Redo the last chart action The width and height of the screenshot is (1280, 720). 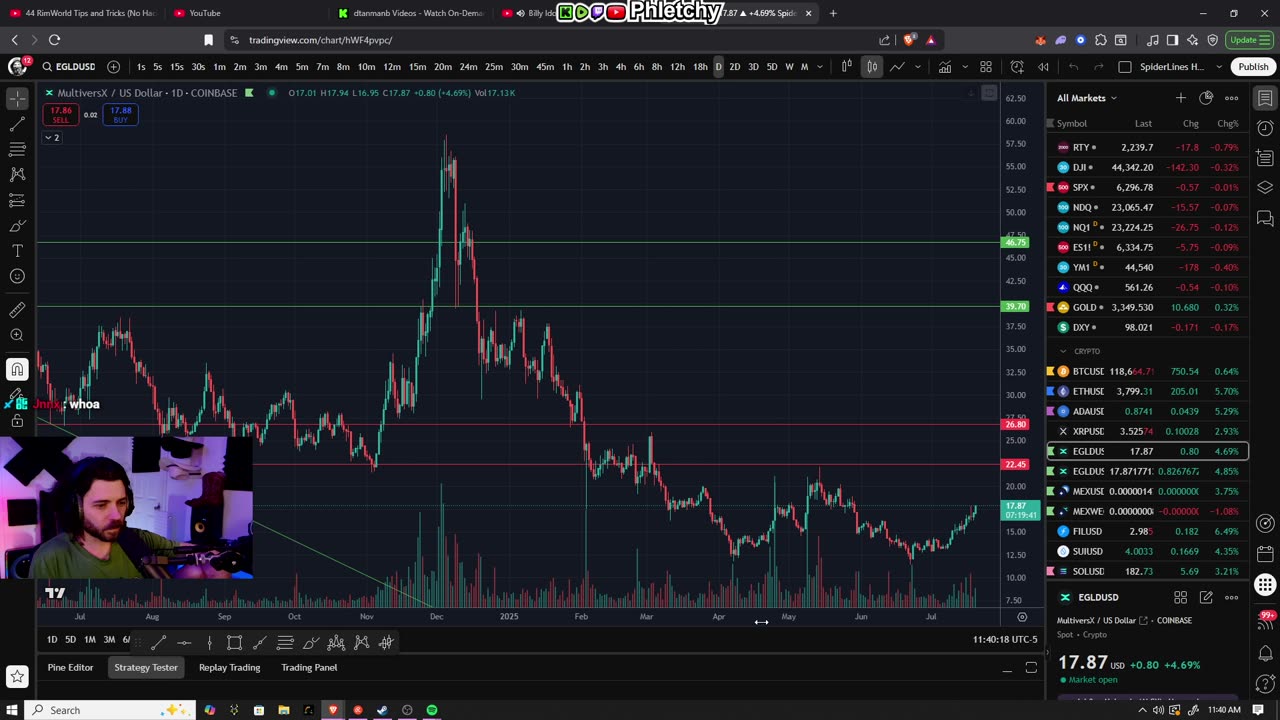pos(1098,67)
